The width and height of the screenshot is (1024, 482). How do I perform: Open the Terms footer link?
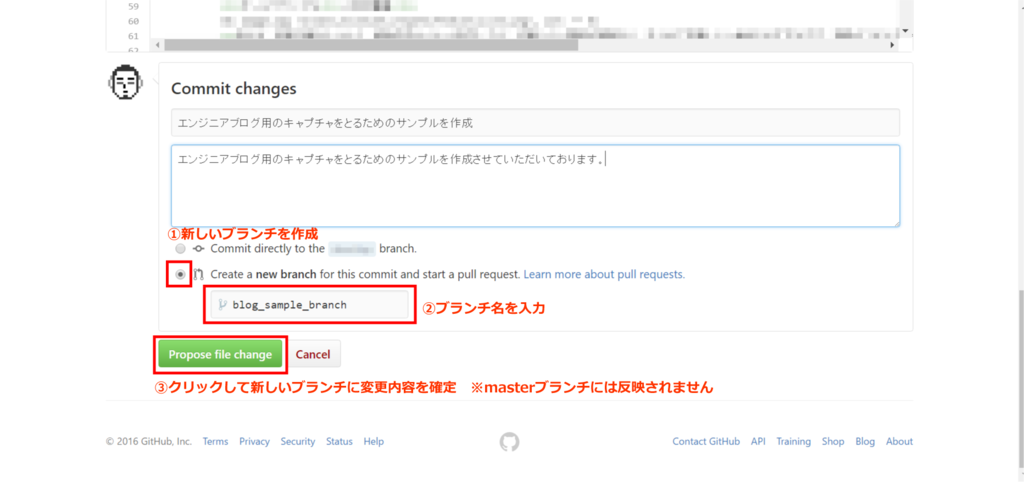pos(216,442)
